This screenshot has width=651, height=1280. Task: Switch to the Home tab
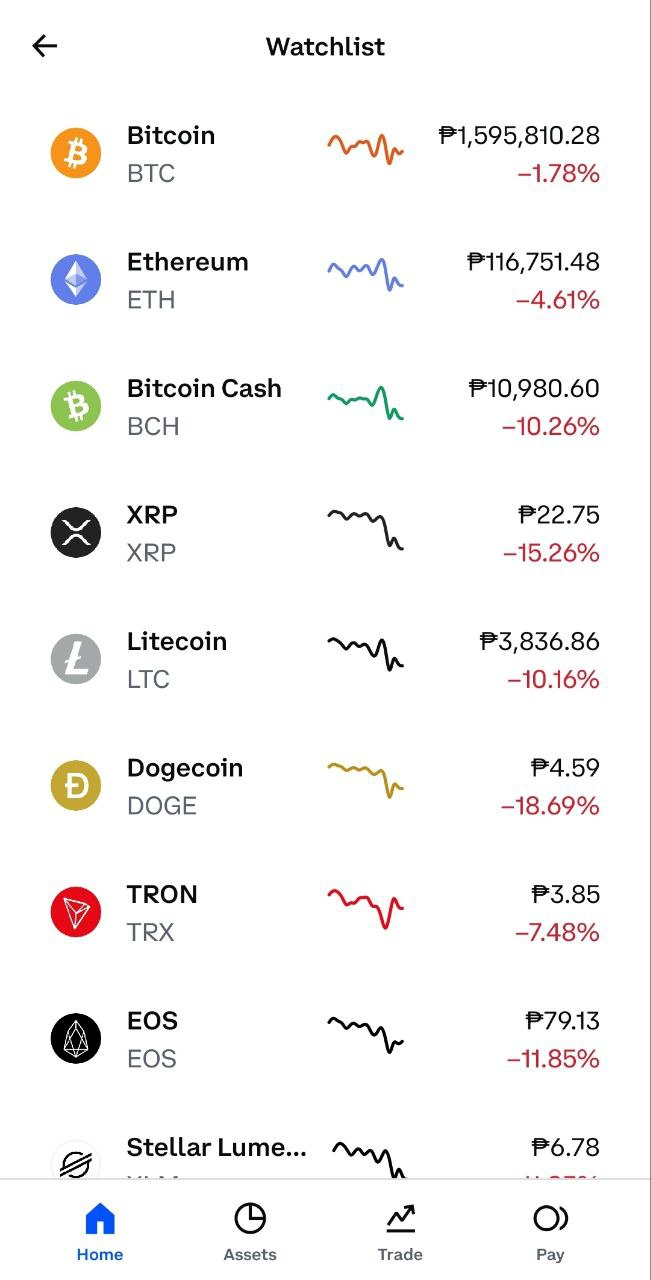click(100, 1233)
